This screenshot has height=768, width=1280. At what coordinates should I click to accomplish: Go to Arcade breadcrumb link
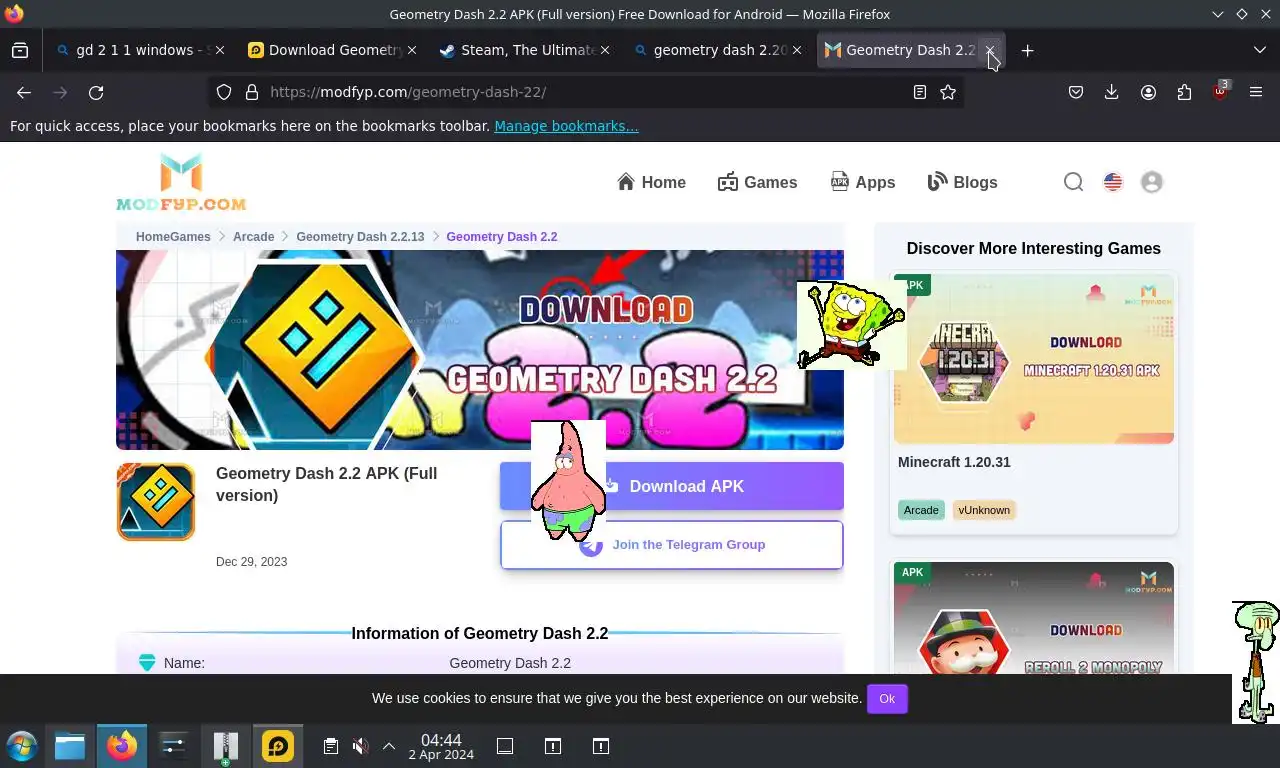coord(253,237)
